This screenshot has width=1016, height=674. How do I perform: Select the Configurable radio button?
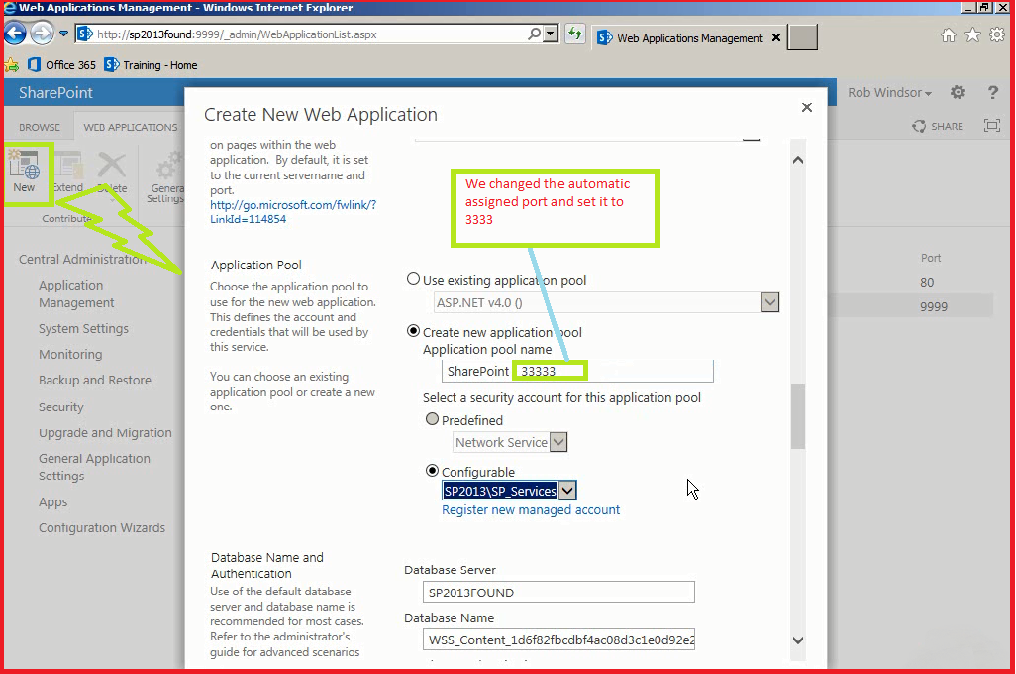point(432,470)
